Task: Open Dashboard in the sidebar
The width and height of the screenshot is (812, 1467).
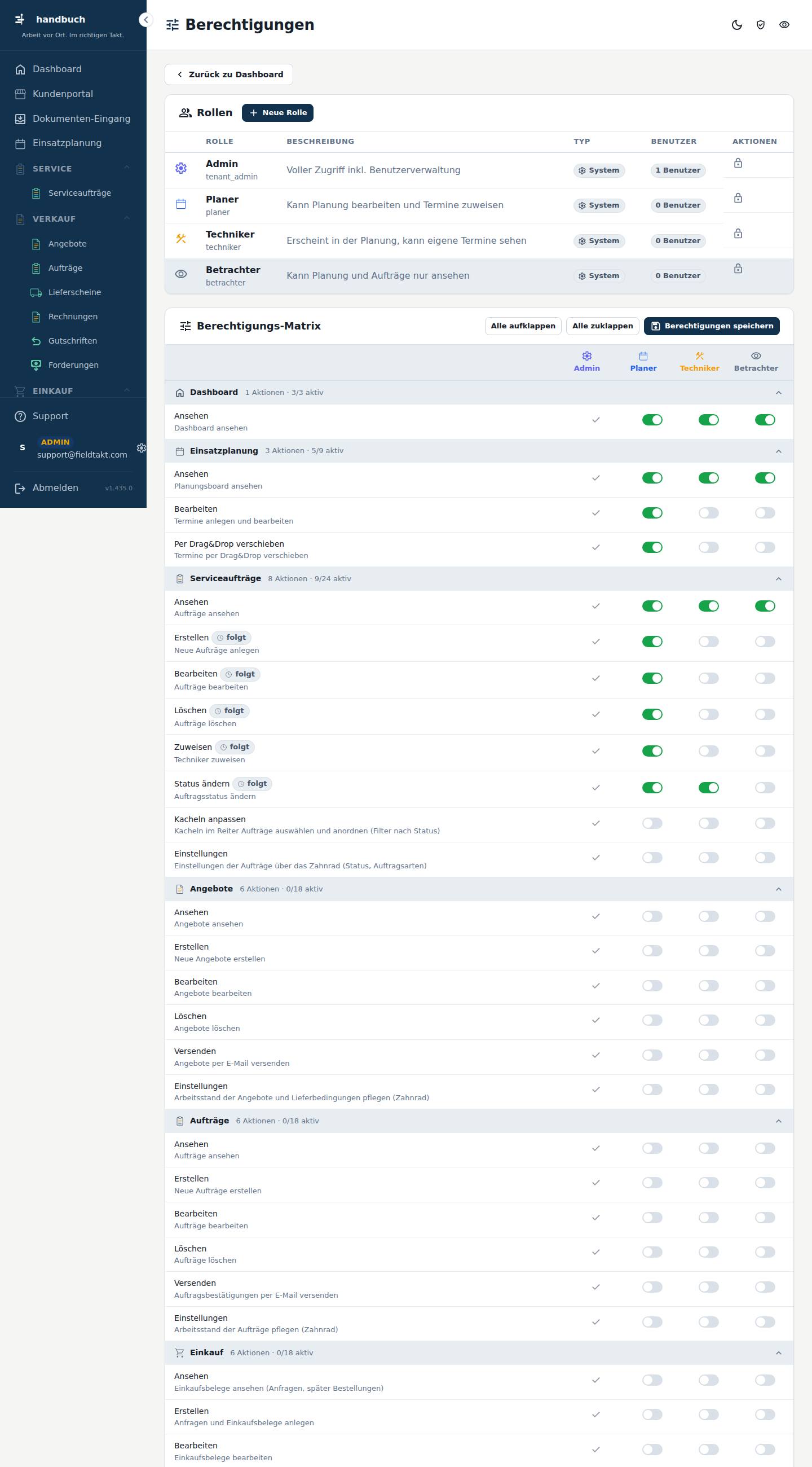Action: click(73, 69)
